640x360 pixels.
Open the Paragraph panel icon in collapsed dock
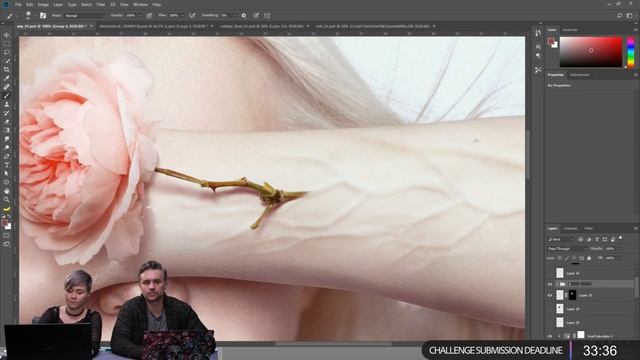pos(538,56)
